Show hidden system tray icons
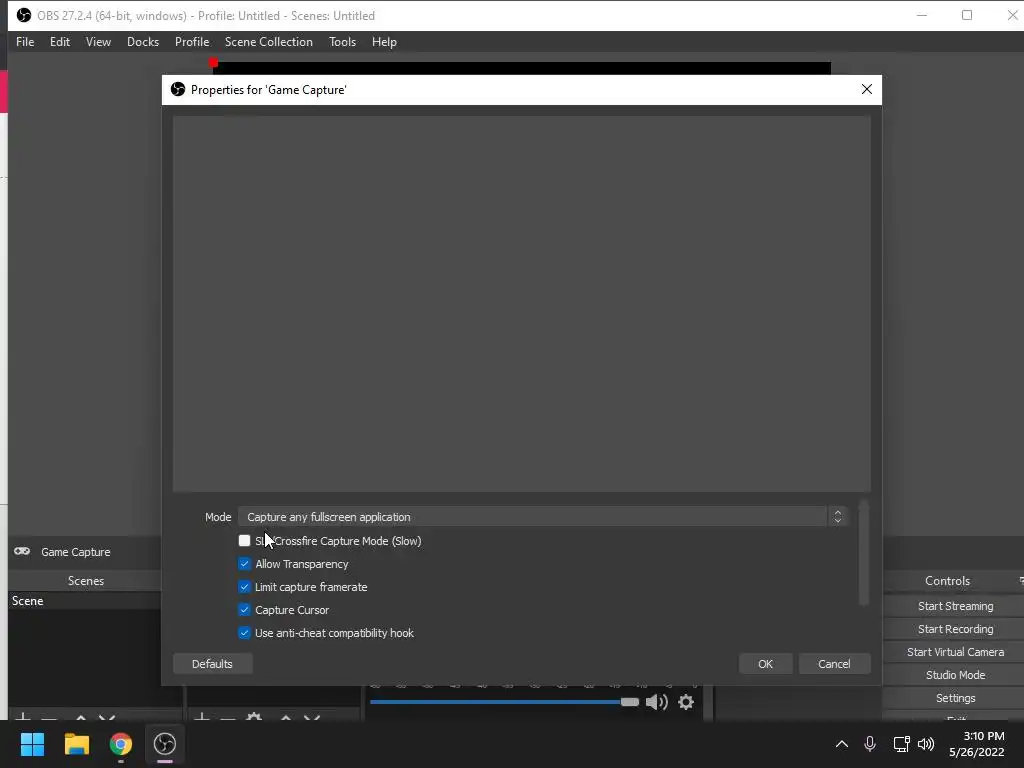1024x768 pixels. click(x=842, y=744)
